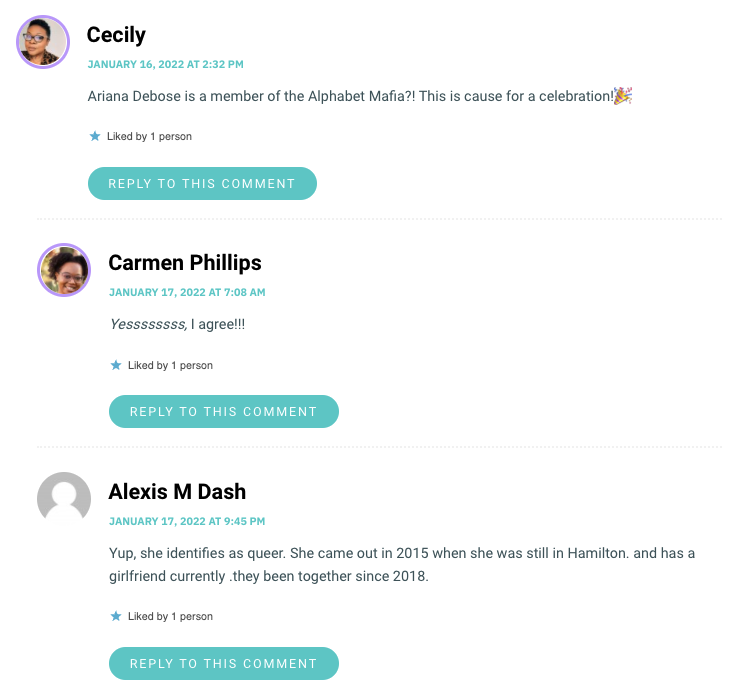Open the January 17, 2022 7:08 AM permalink
Image resolution: width=737 pixels, height=697 pixels.
point(187,292)
